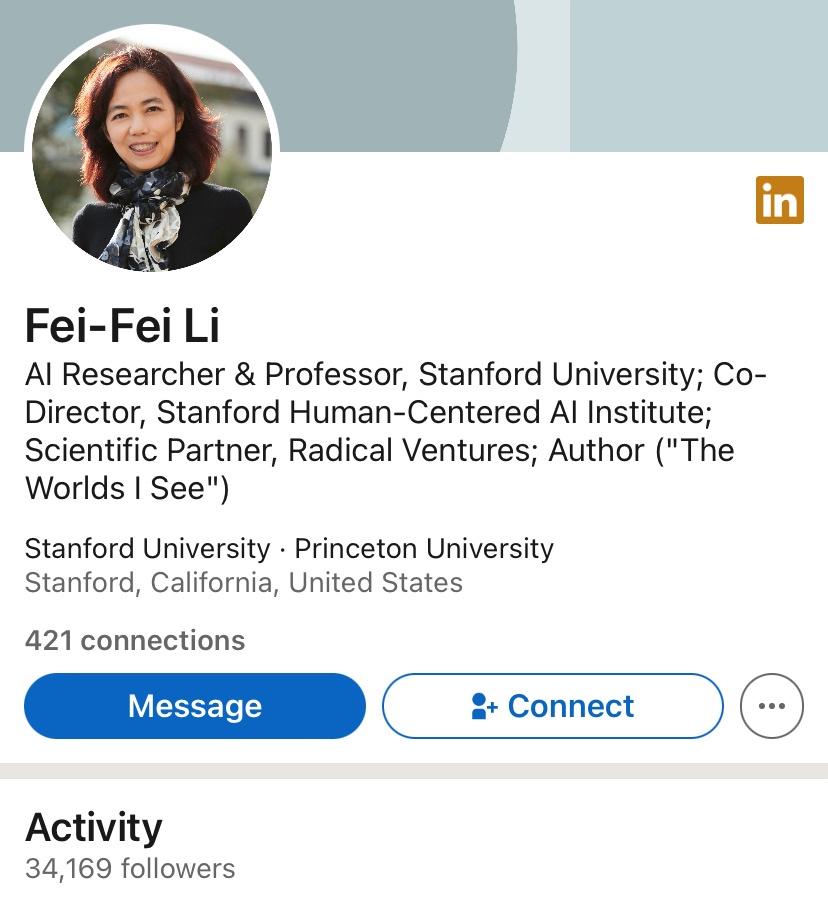The image size is (828, 900).
Task: Click the gold LinkedIn Premium badge
Action: pyautogui.click(x=780, y=199)
